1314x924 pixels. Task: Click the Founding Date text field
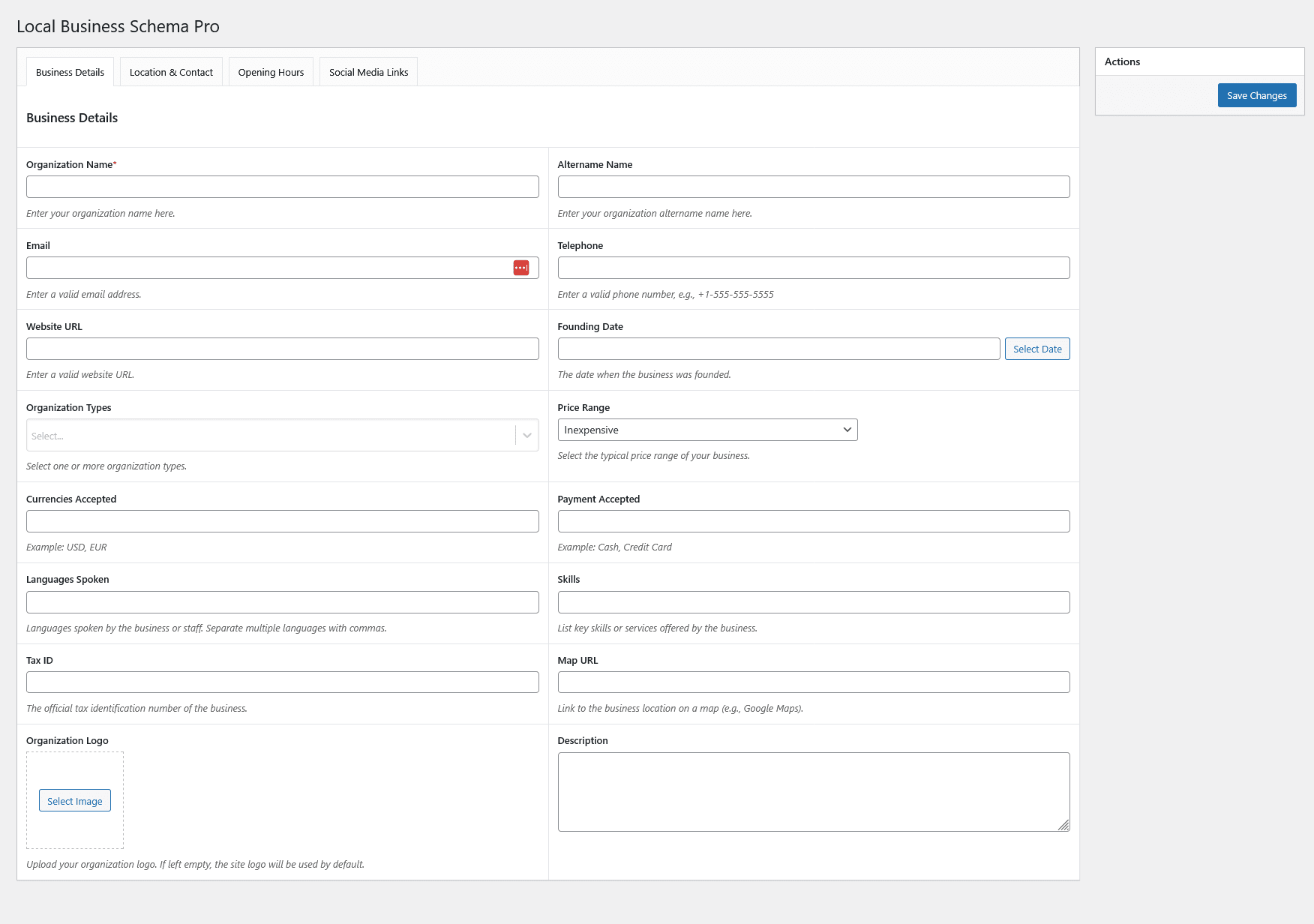[778, 349]
